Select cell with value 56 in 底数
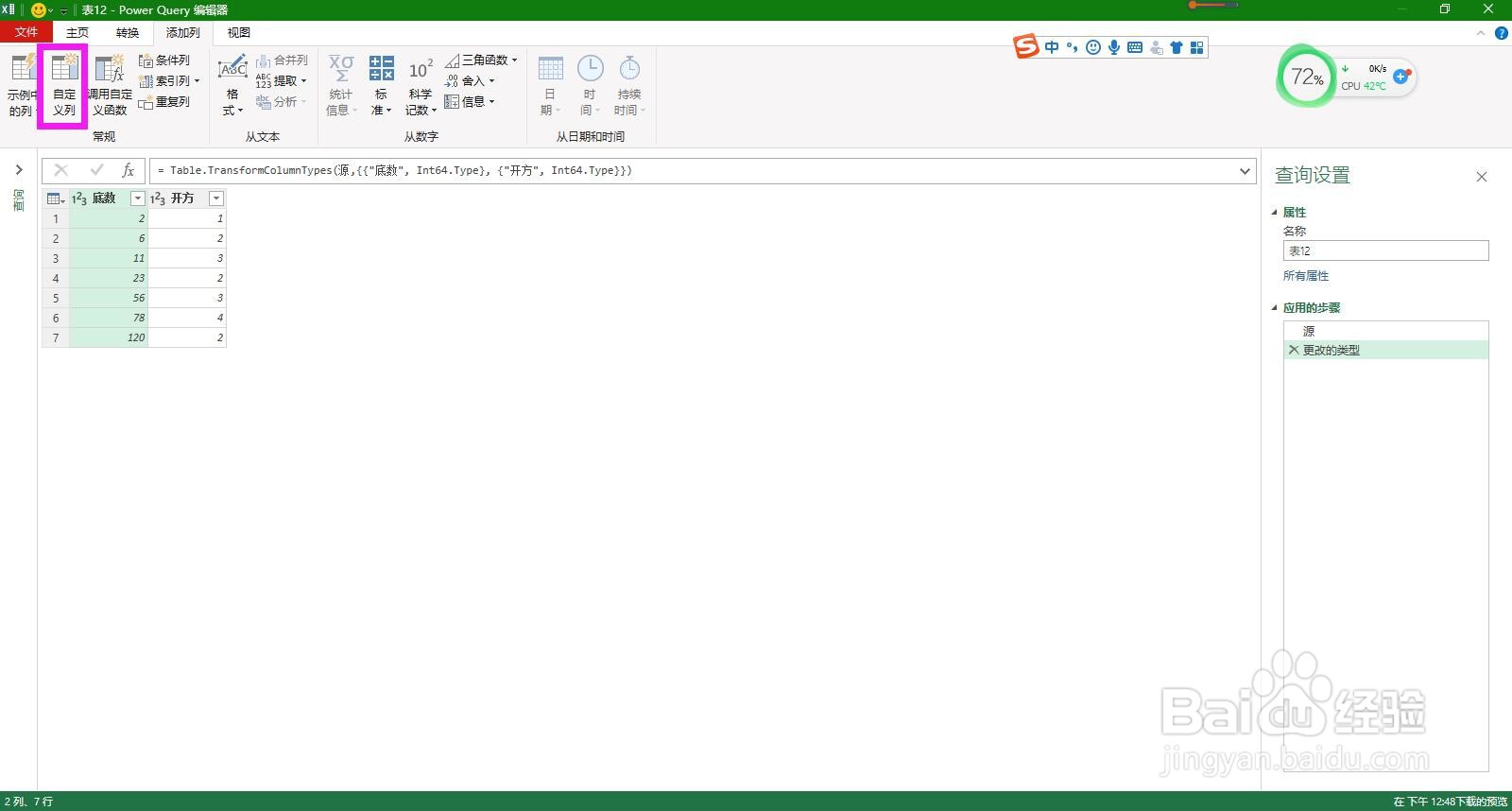 pyautogui.click(x=109, y=298)
